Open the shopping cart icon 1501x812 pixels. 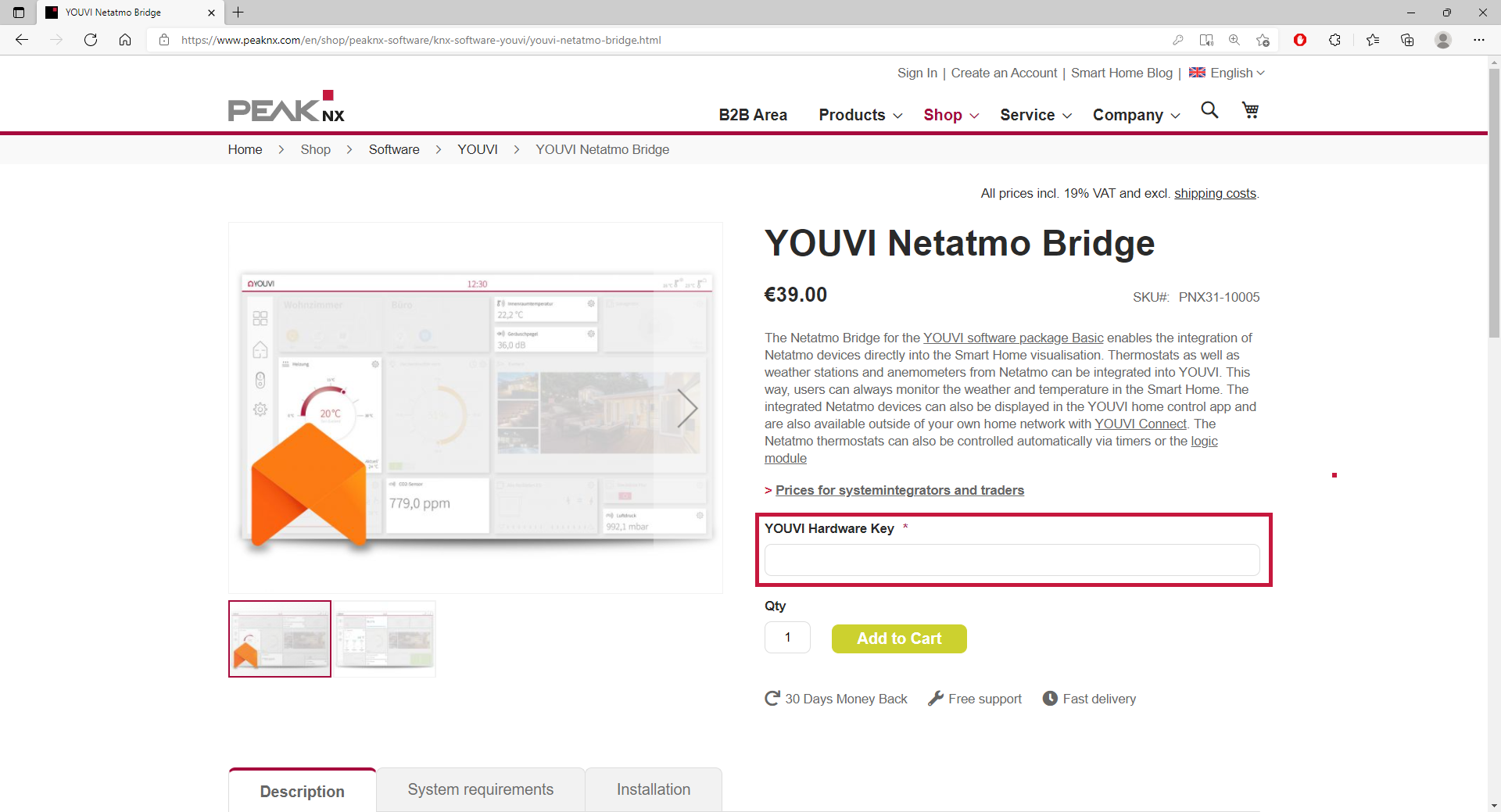[x=1250, y=110]
